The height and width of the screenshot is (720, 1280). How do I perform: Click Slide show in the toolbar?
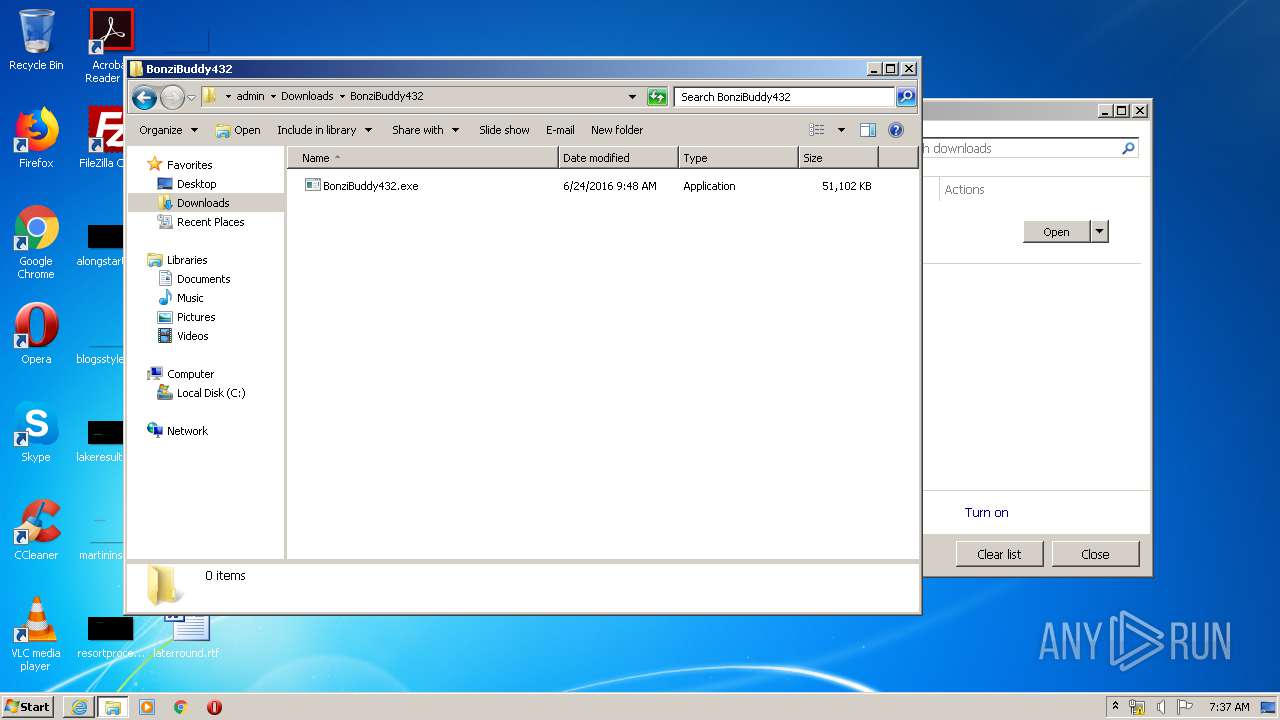coord(504,130)
